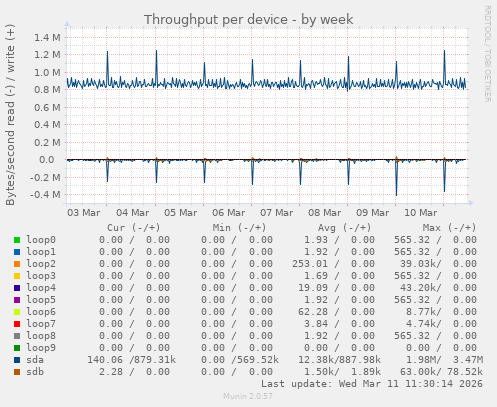The width and height of the screenshot is (497, 407).
Task: Select the 'sdb' legend label
Action: click(x=35, y=372)
